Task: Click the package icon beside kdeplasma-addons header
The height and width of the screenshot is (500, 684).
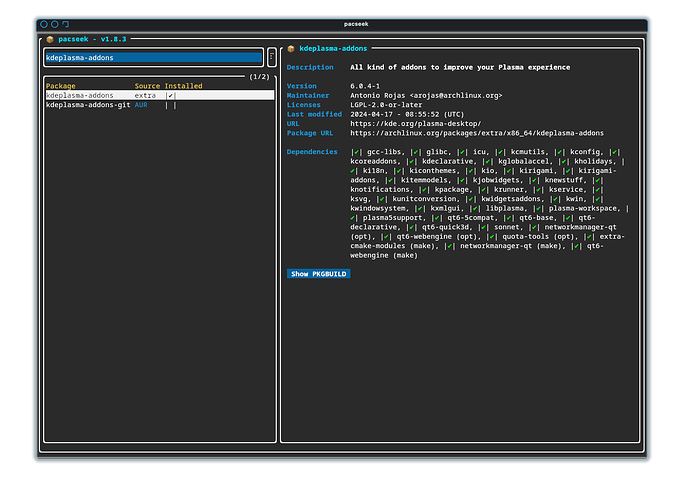Action: pos(291,49)
